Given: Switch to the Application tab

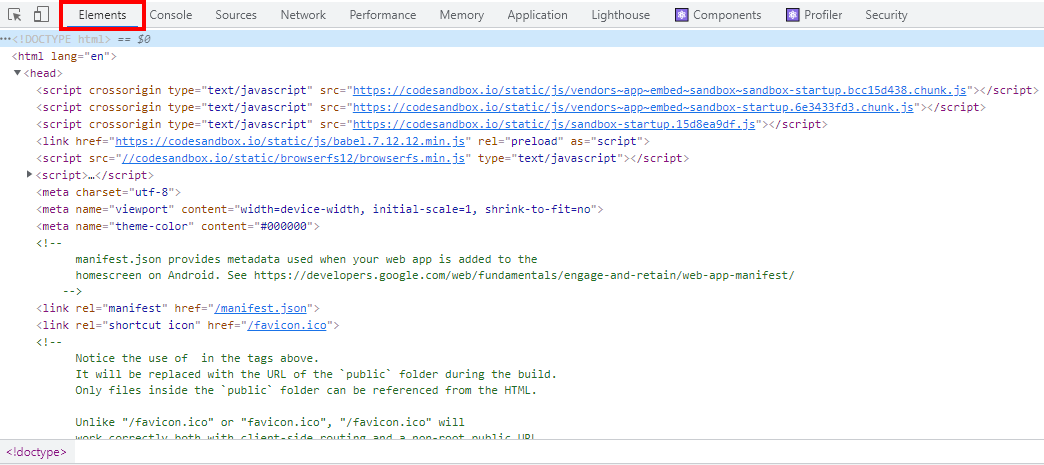Looking at the screenshot, I should click(x=537, y=15).
